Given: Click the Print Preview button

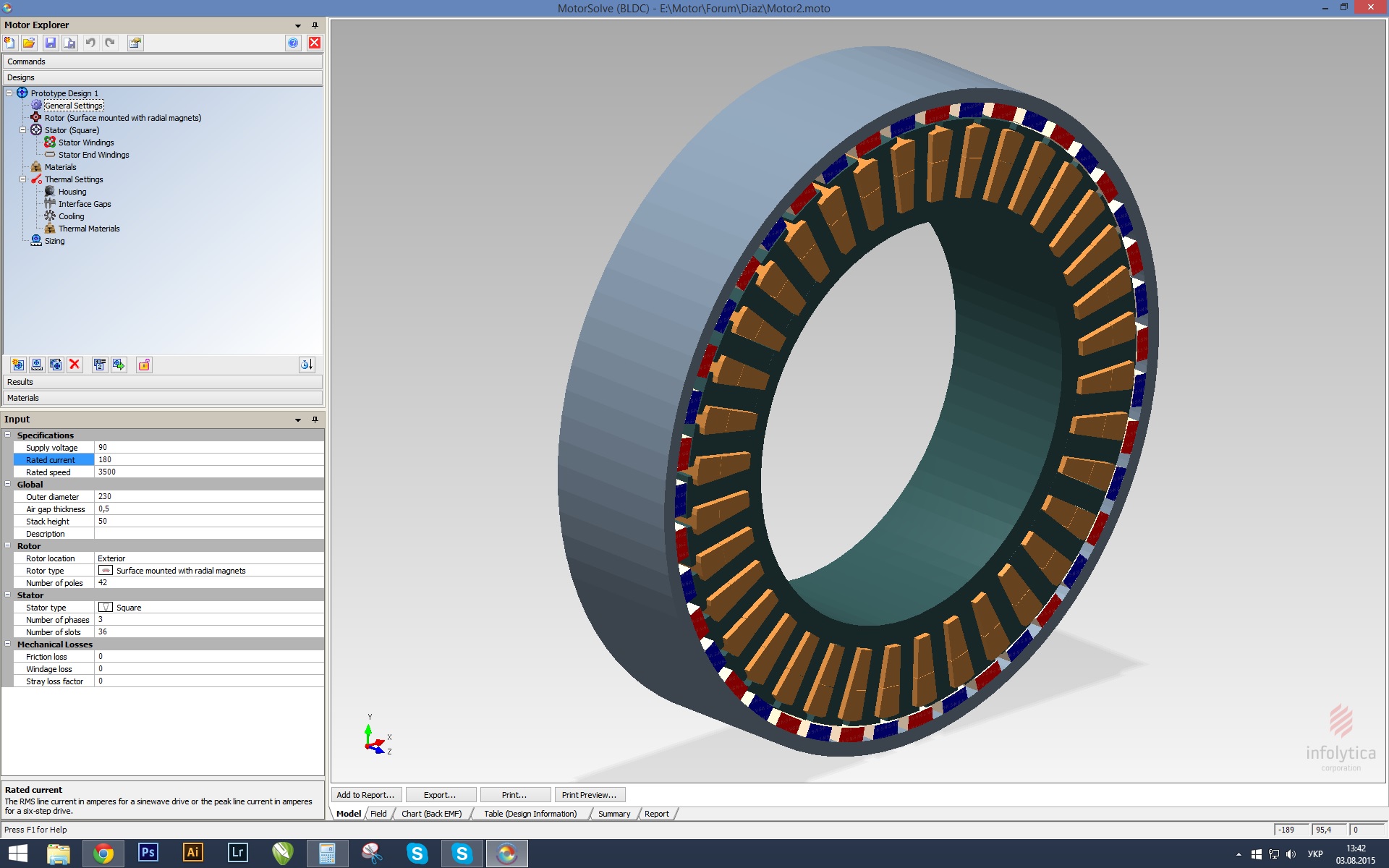Looking at the screenshot, I should tap(589, 795).
